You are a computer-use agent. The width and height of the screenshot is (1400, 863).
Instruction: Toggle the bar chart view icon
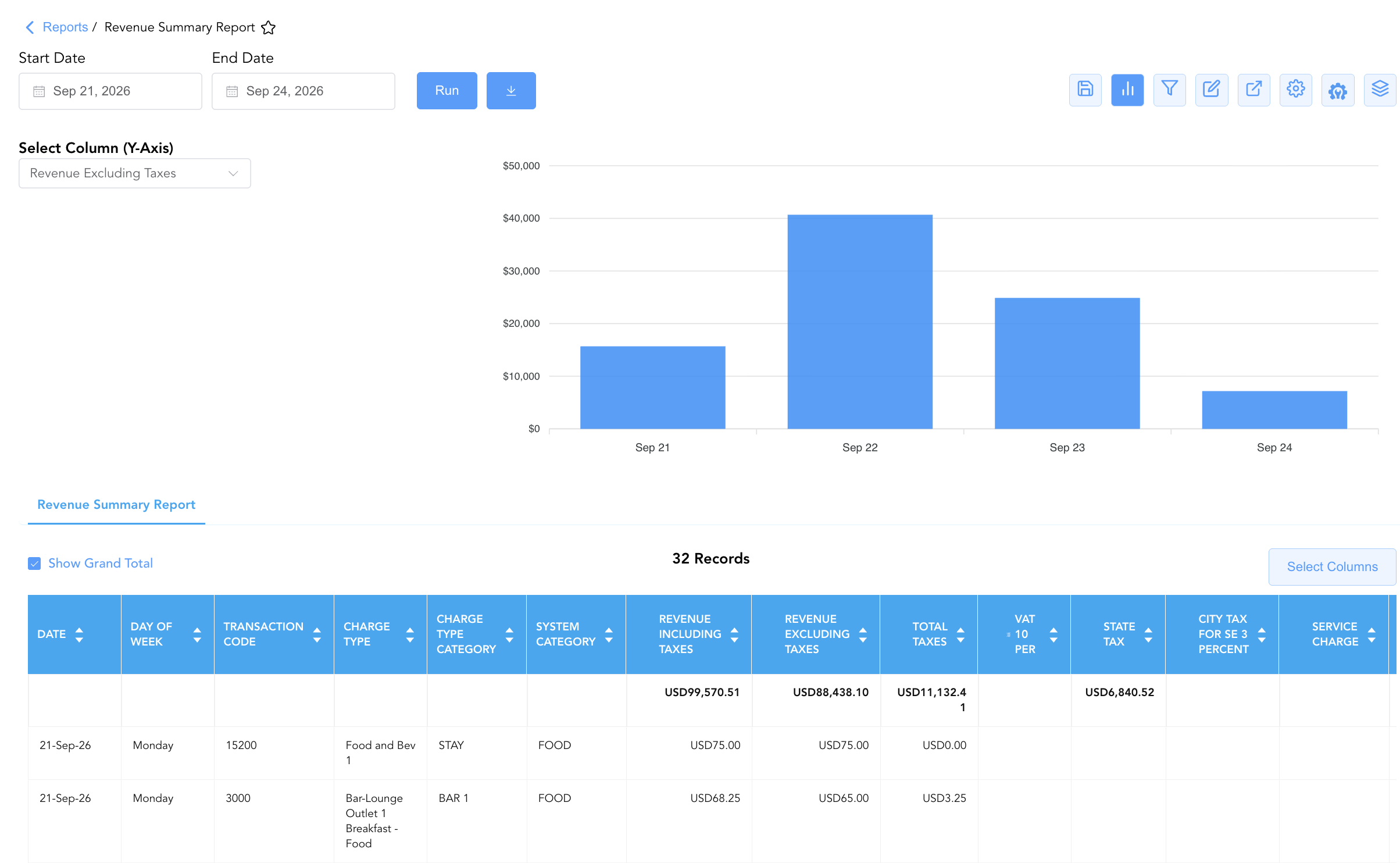click(x=1127, y=90)
